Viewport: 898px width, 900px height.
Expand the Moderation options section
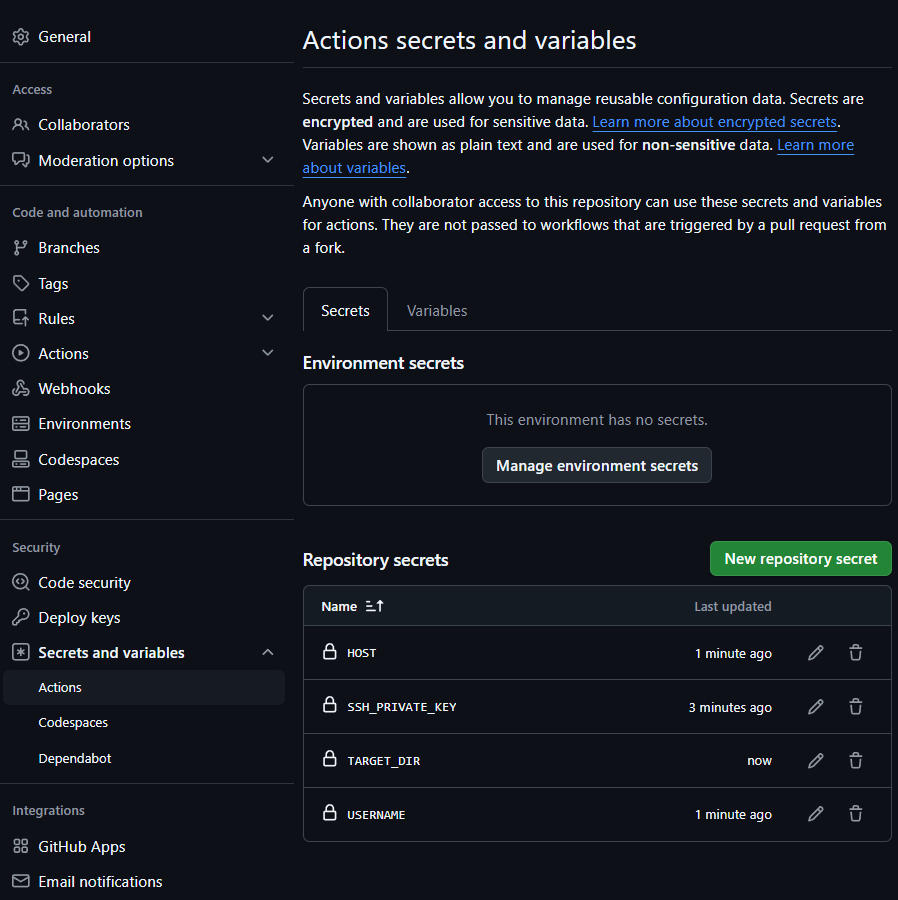(267, 160)
